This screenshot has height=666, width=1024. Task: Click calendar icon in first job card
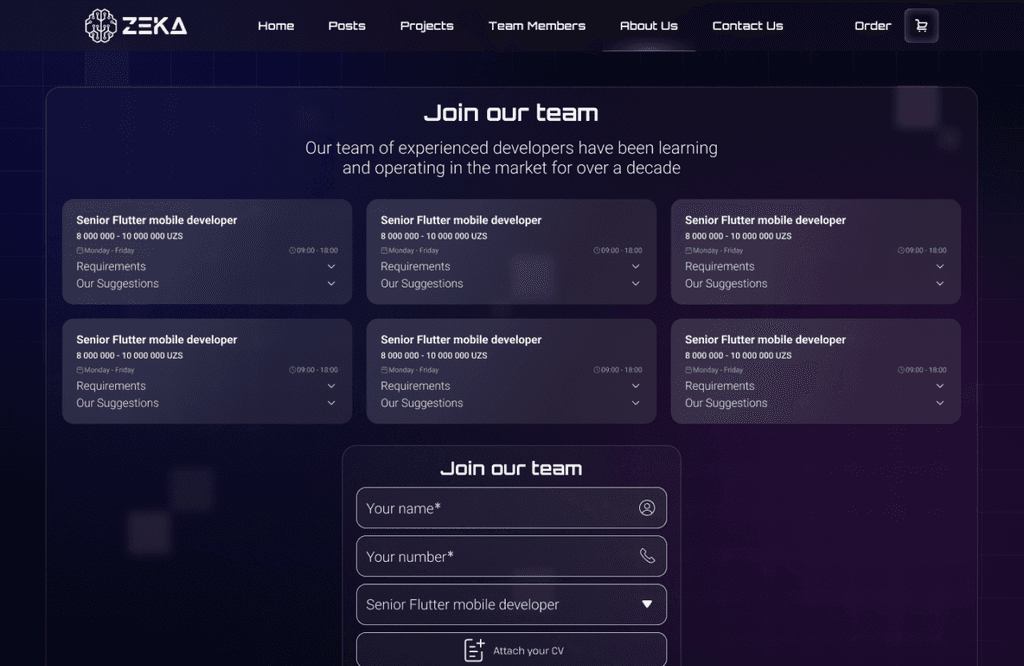80,251
